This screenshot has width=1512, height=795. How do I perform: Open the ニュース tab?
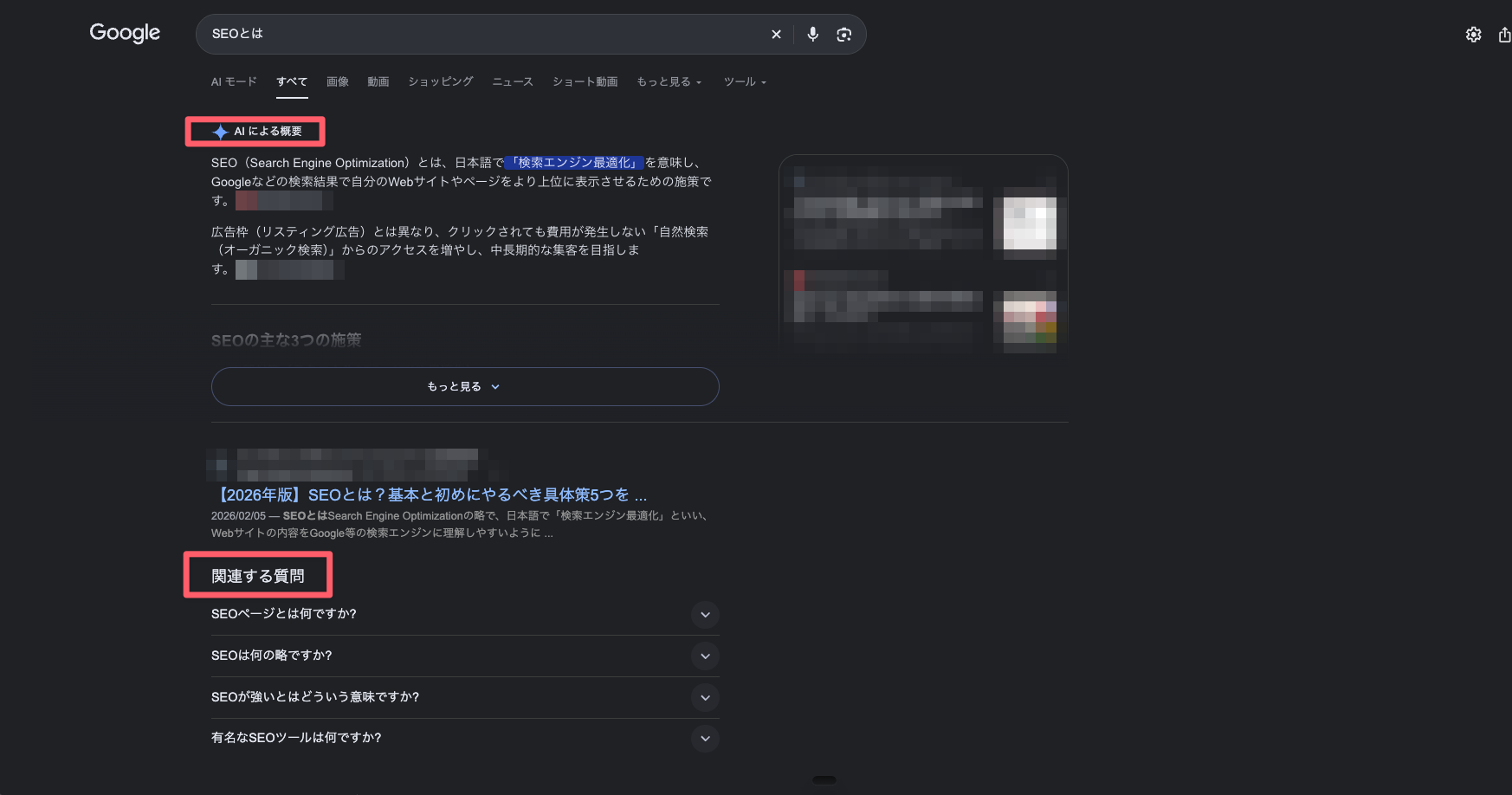(513, 81)
